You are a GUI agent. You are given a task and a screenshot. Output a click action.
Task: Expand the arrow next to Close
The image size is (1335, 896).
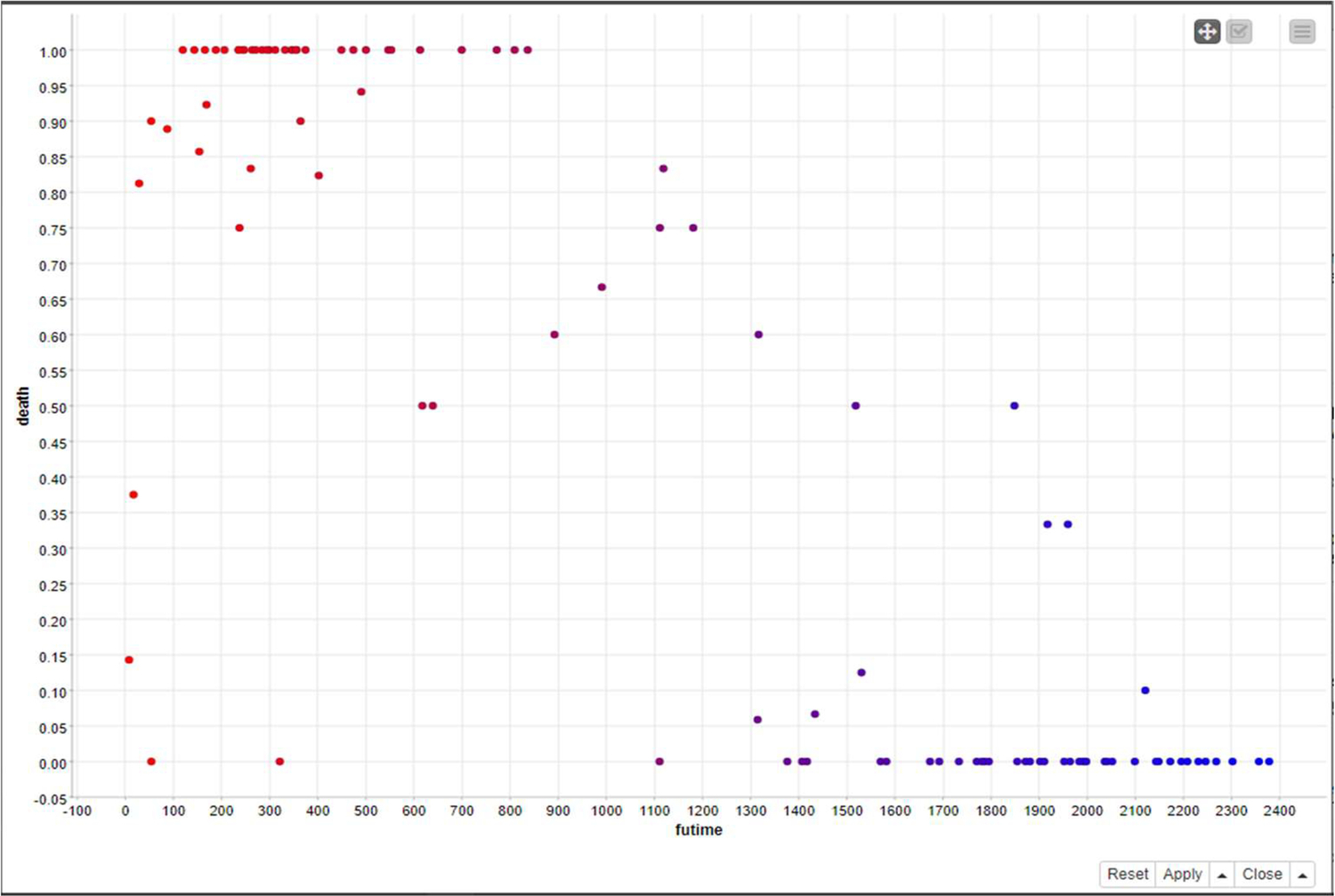(x=1302, y=875)
